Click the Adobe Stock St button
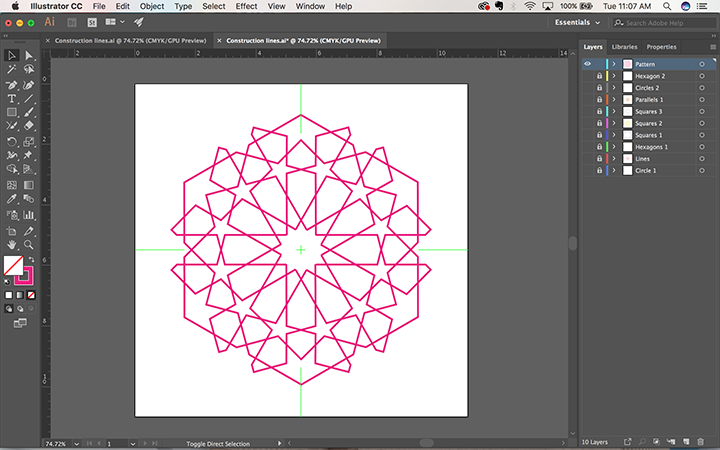Viewport: 720px width, 450px height. (92, 22)
